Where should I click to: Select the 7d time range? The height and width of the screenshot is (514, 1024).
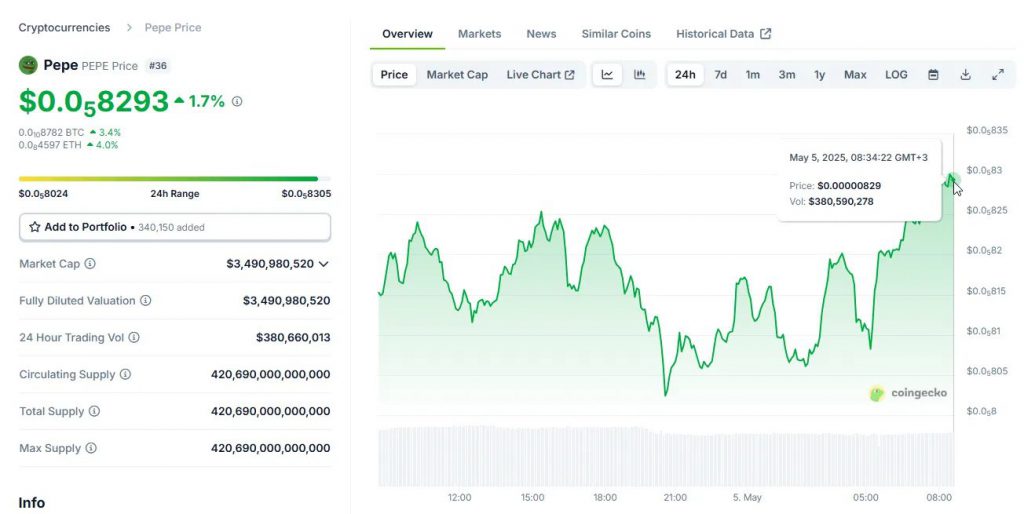(720, 74)
